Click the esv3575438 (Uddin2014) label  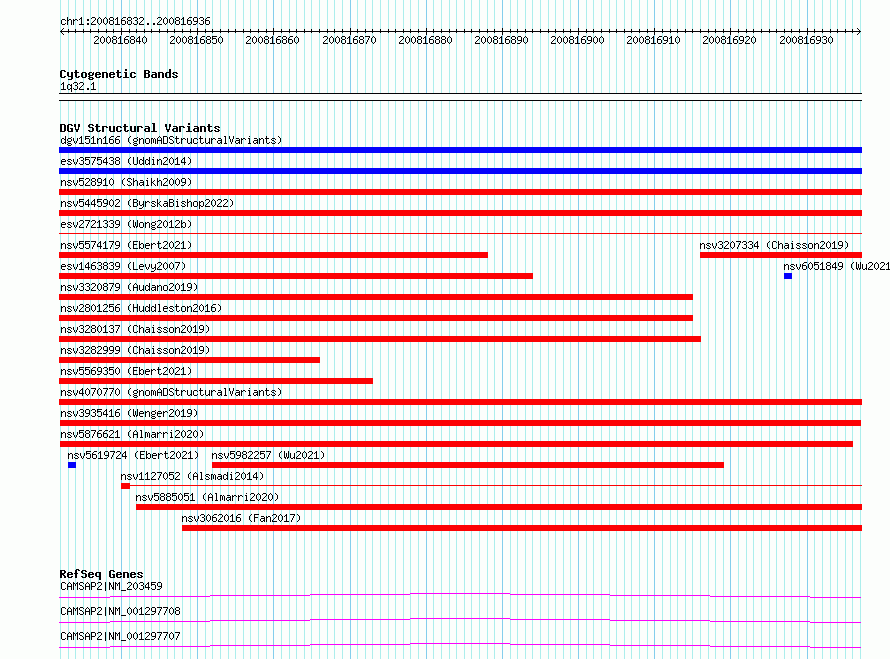click(x=126, y=161)
